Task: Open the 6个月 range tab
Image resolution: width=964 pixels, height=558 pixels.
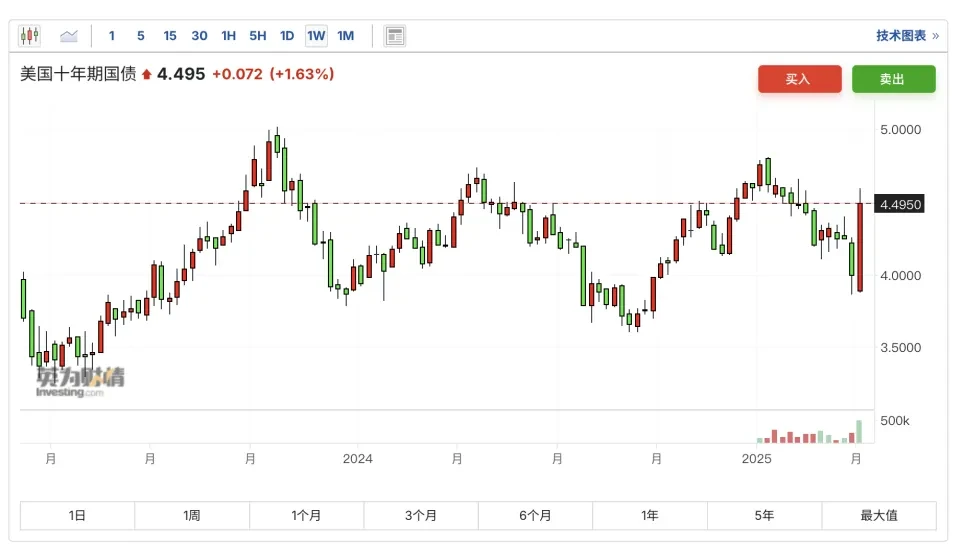Action: tap(535, 516)
